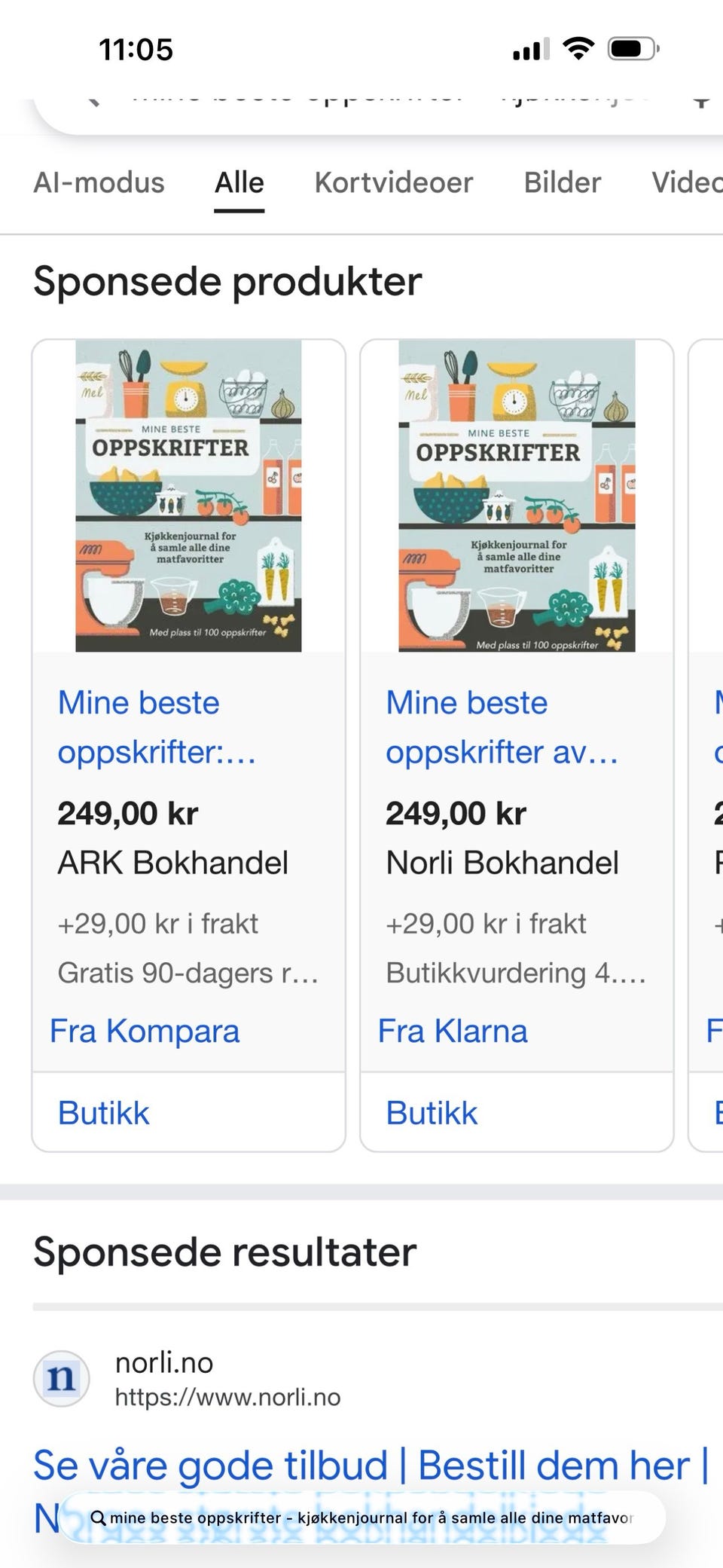Open ARK Bokhandel product cover image

click(188, 496)
